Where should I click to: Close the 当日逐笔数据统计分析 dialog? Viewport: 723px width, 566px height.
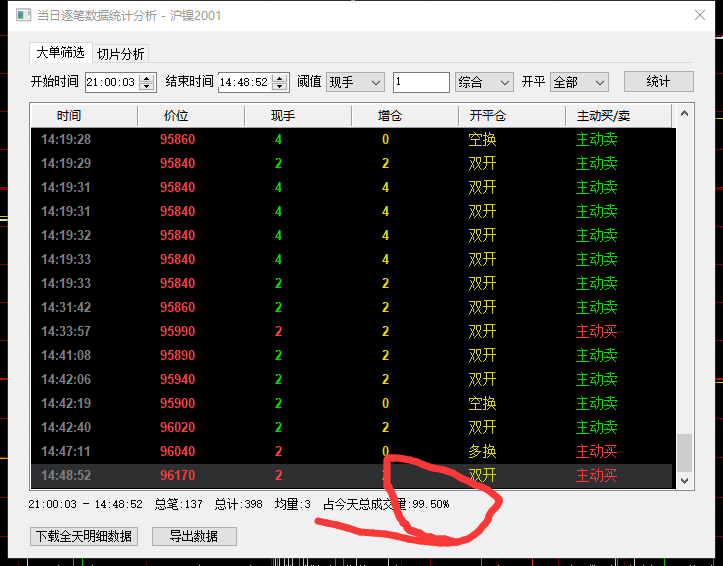[701, 16]
